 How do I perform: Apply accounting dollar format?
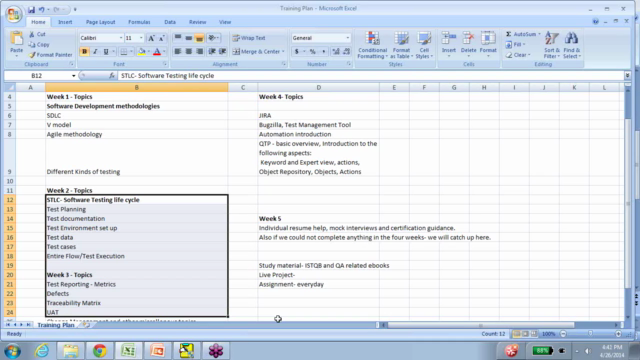click(297, 51)
